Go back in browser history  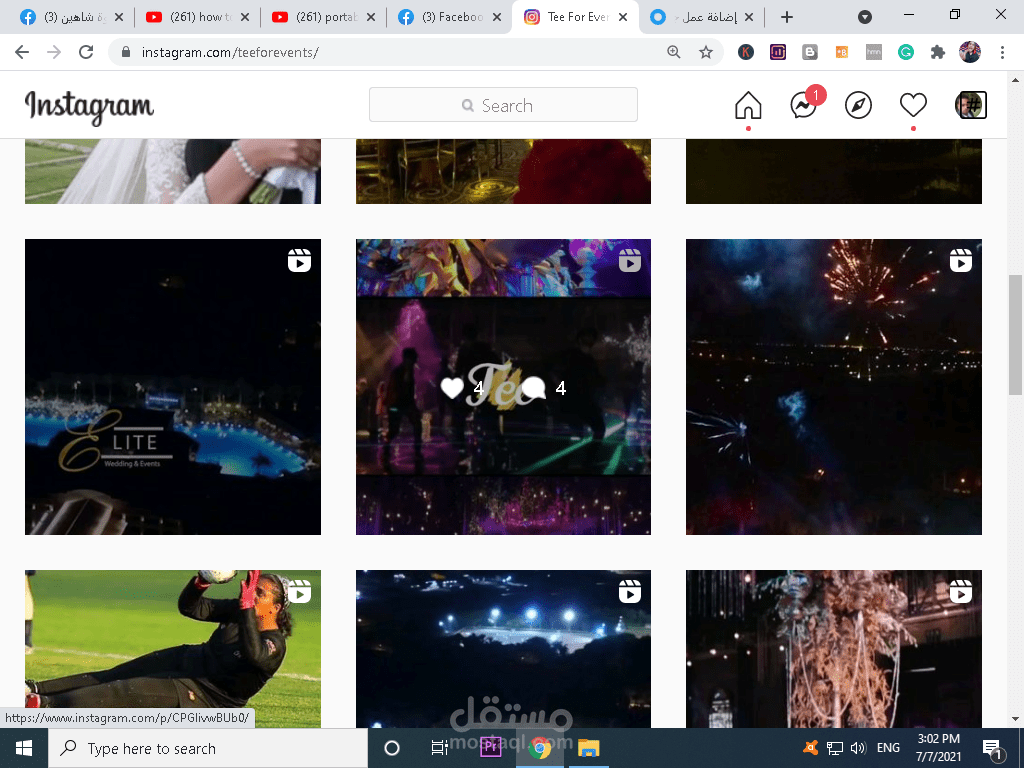(x=22, y=52)
